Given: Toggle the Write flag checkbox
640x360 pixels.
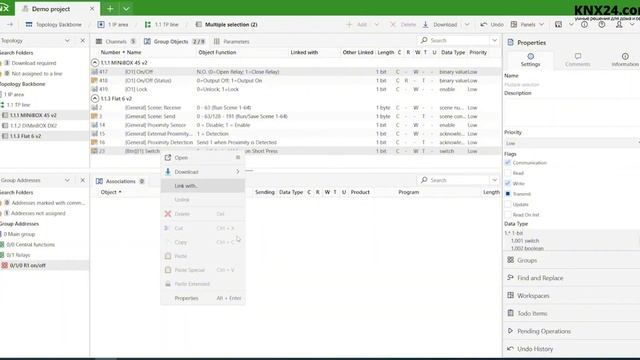Looking at the screenshot, I should click(508, 183).
